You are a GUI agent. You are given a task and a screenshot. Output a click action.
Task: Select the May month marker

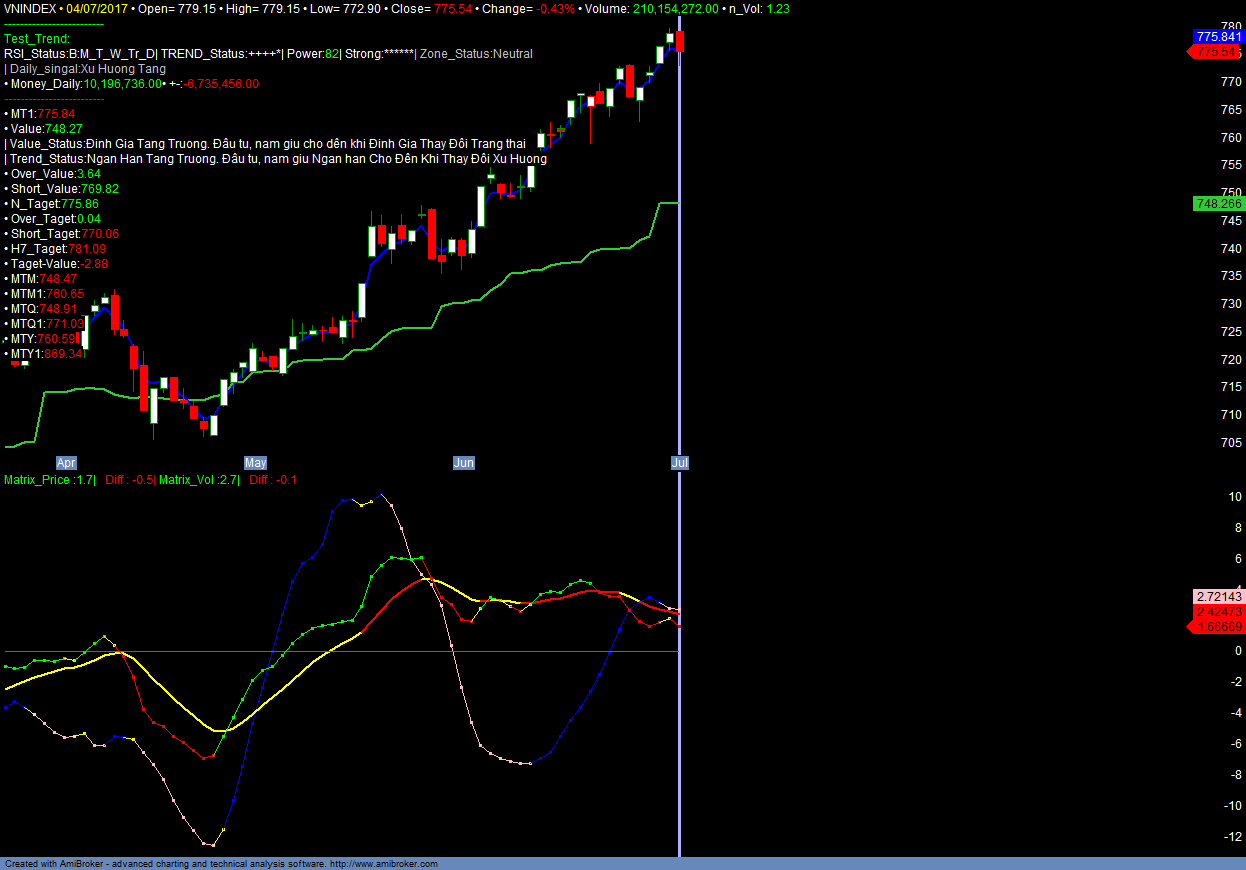tap(256, 463)
